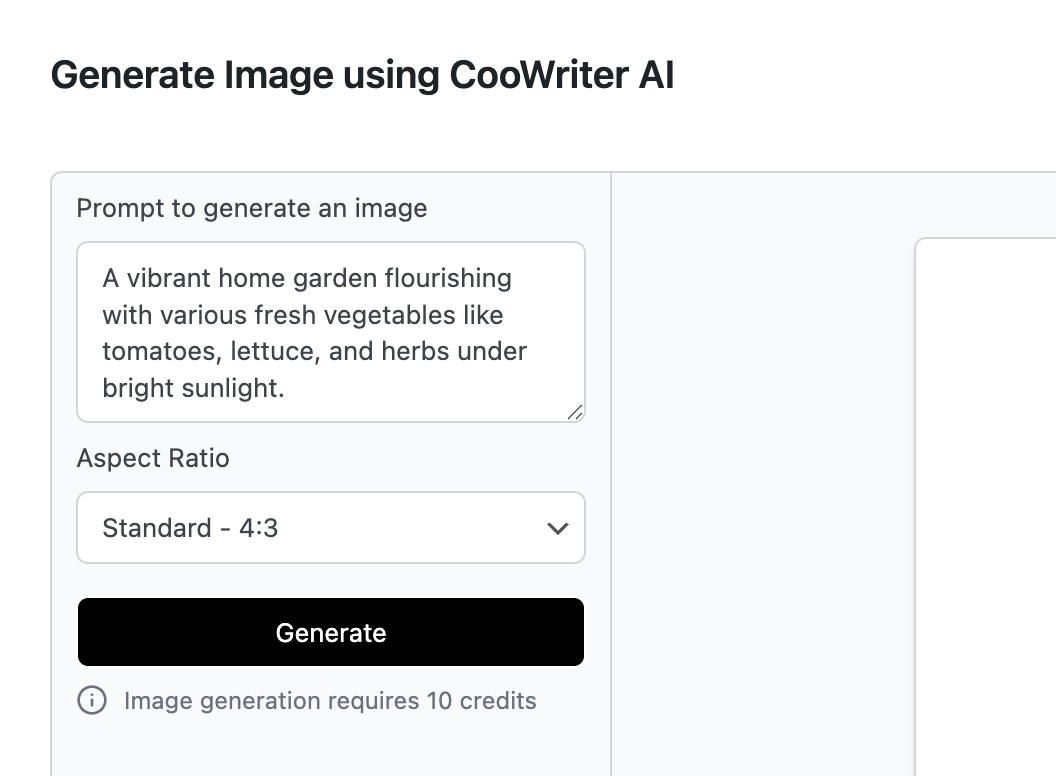Click the "Generate Image using CooWriter AI" heading
The width and height of the screenshot is (1056, 776).
(362, 75)
